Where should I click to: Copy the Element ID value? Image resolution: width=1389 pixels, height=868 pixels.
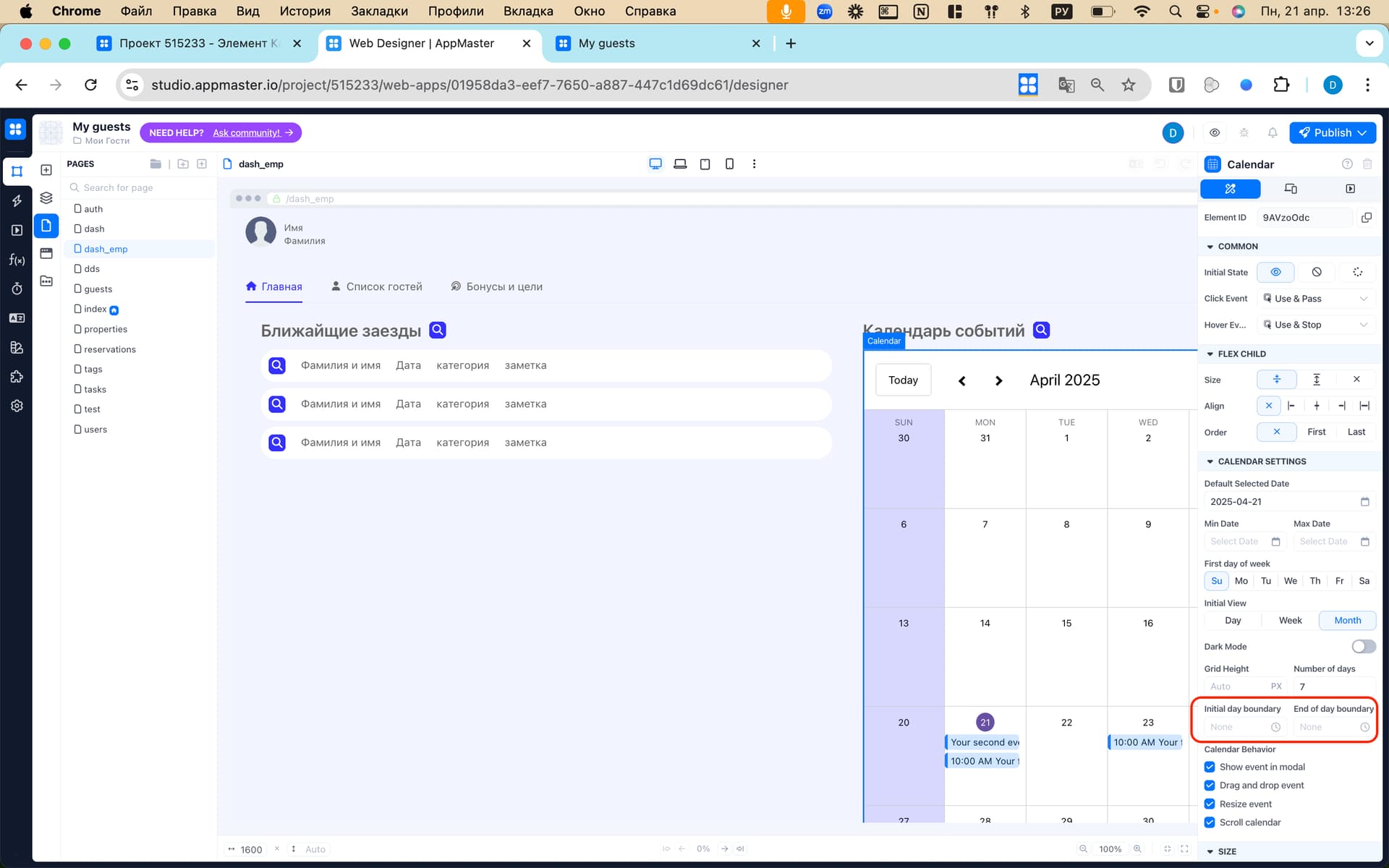(x=1366, y=218)
